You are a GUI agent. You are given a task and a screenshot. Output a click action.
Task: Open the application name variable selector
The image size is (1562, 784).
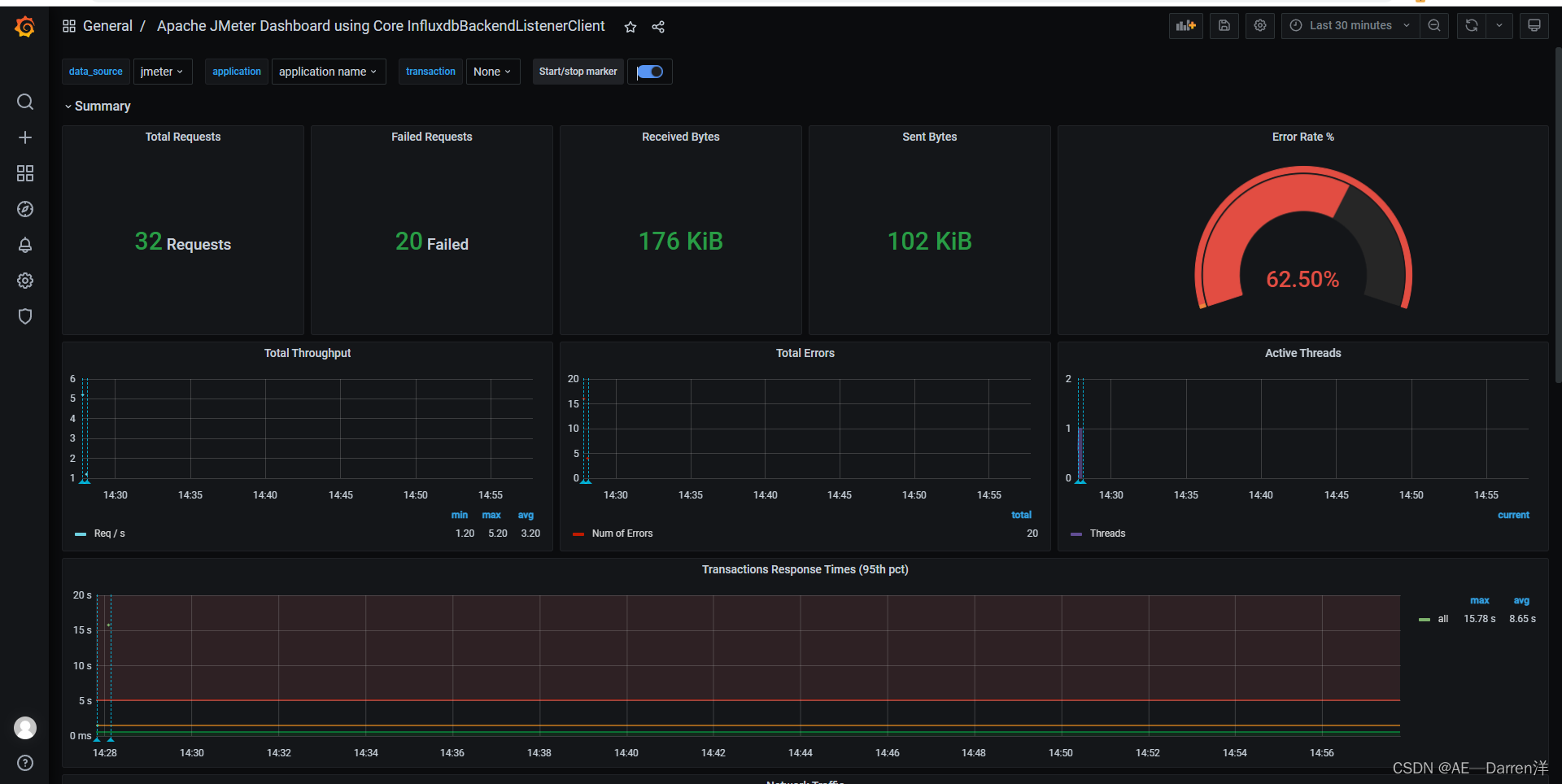(x=328, y=72)
